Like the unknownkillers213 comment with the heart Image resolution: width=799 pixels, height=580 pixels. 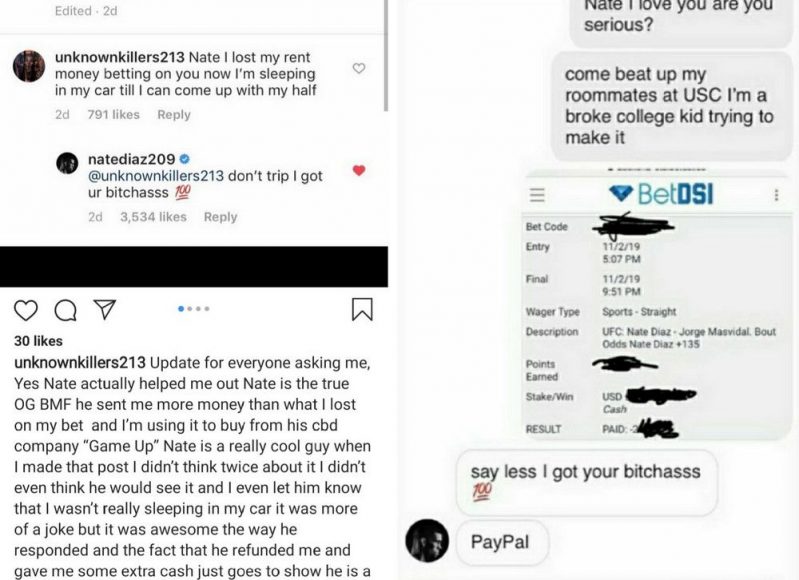click(x=359, y=68)
